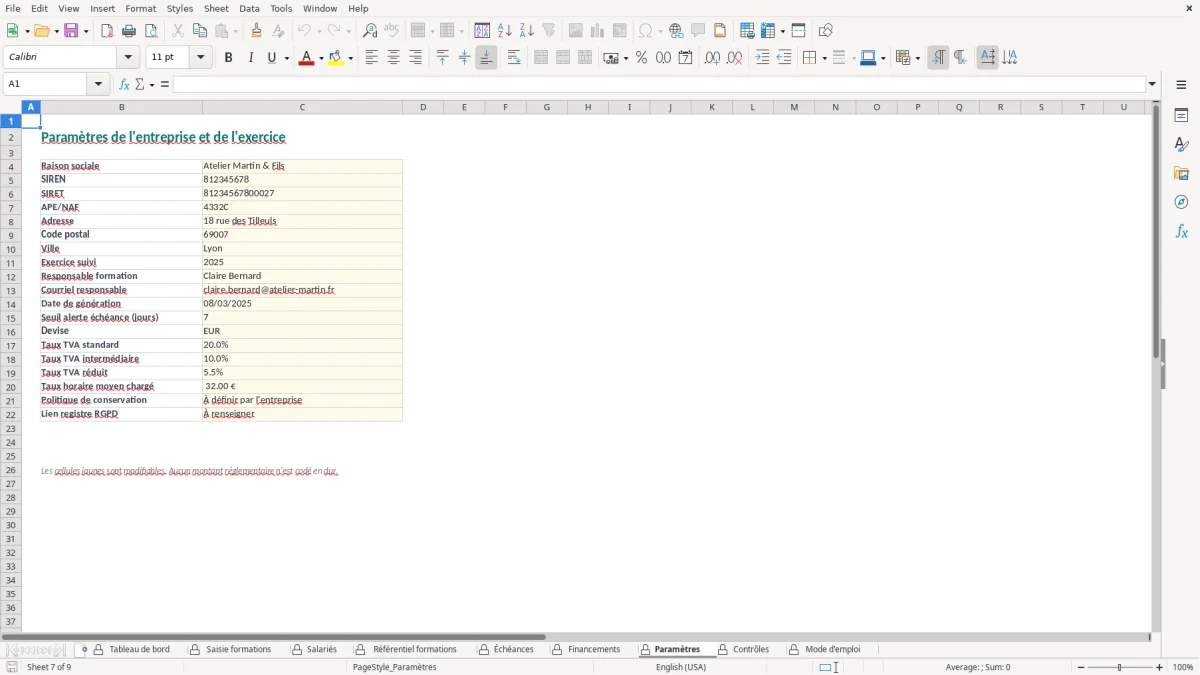Copy selection using the Copy icon
The height and width of the screenshot is (675, 1200).
[x=200, y=31]
